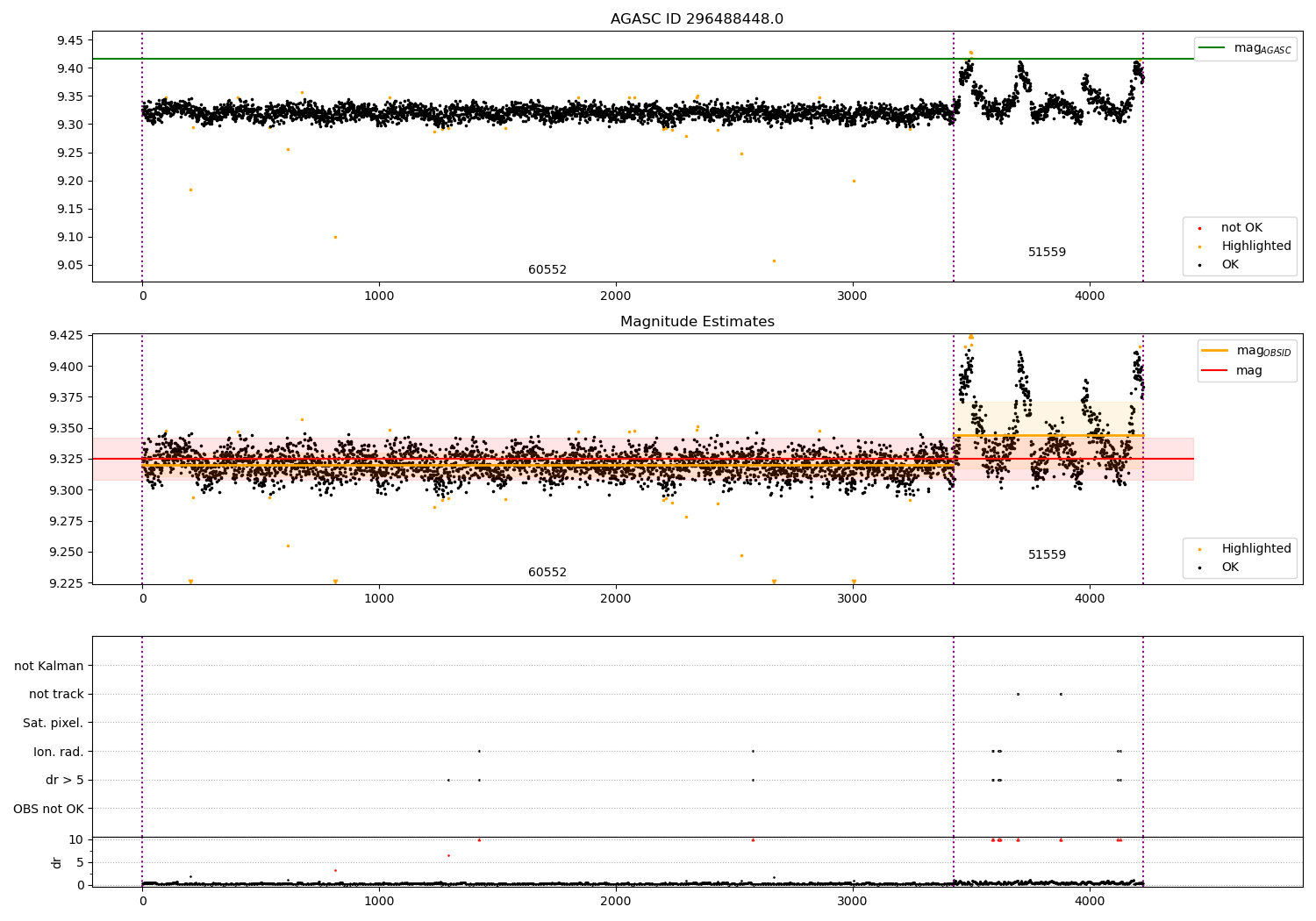Click the rotated 'dr' axis label
The height and width of the screenshot is (921, 1316).
pos(57,862)
